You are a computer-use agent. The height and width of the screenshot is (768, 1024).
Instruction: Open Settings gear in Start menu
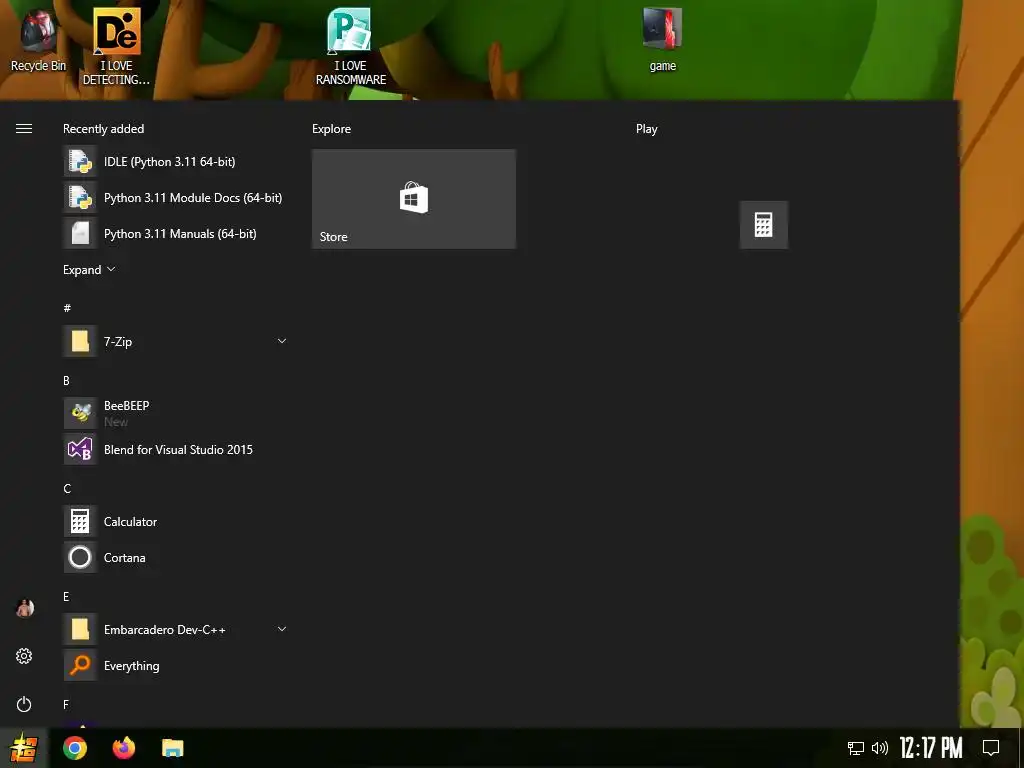coord(24,656)
